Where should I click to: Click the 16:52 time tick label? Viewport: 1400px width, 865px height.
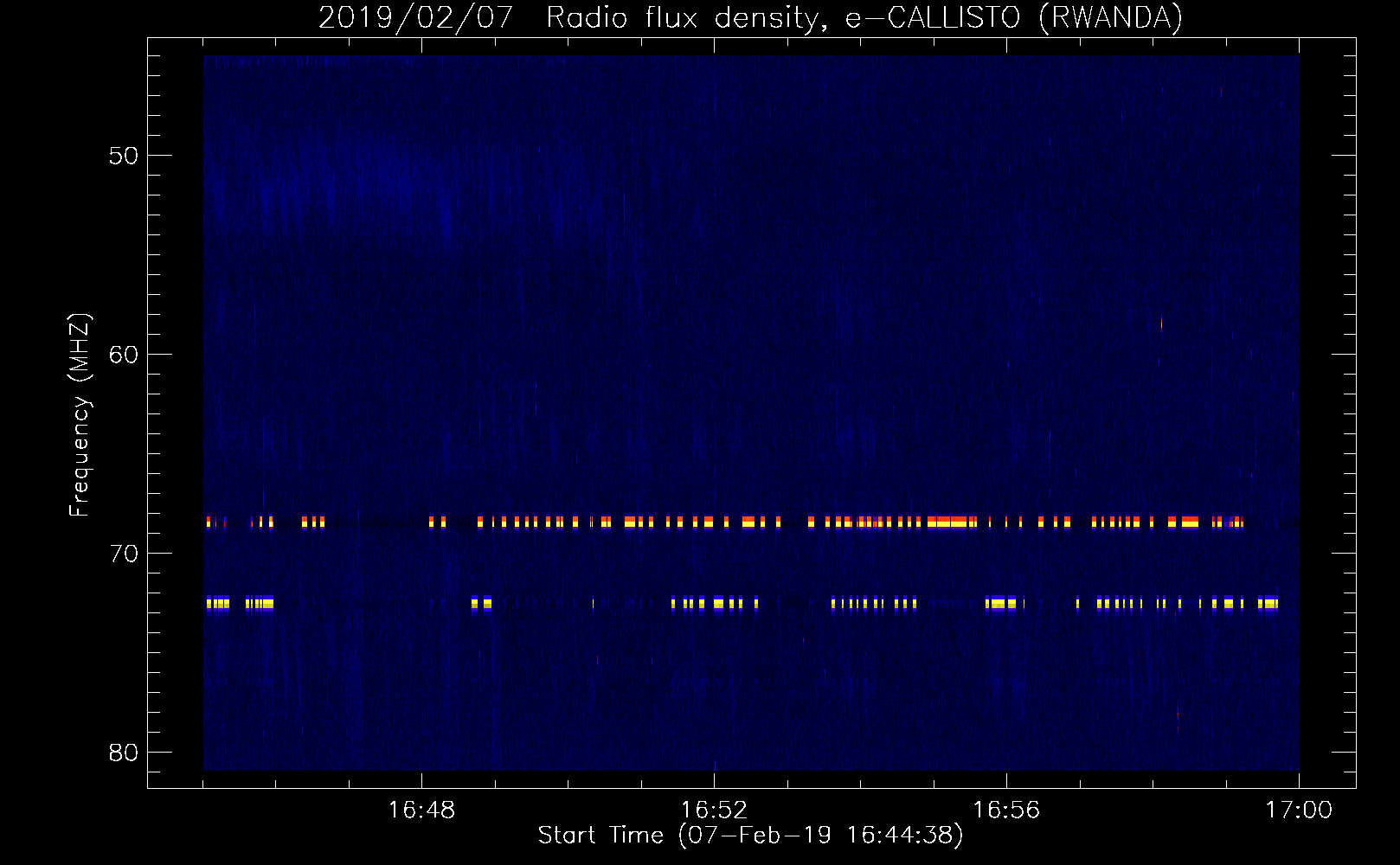click(x=714, y=811)
